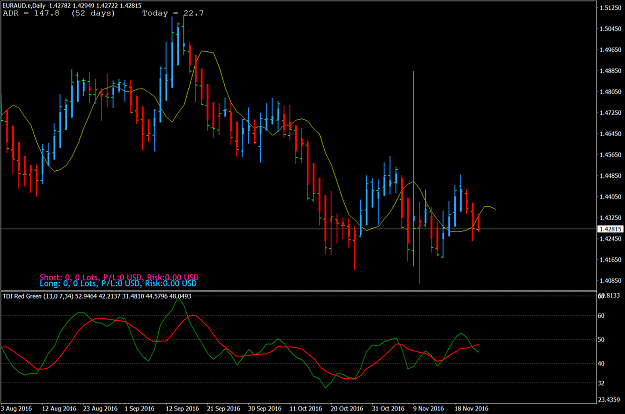The image size is (625, 414).
Task: Click the 1.44850 price axis label
Action: [610, 176]
